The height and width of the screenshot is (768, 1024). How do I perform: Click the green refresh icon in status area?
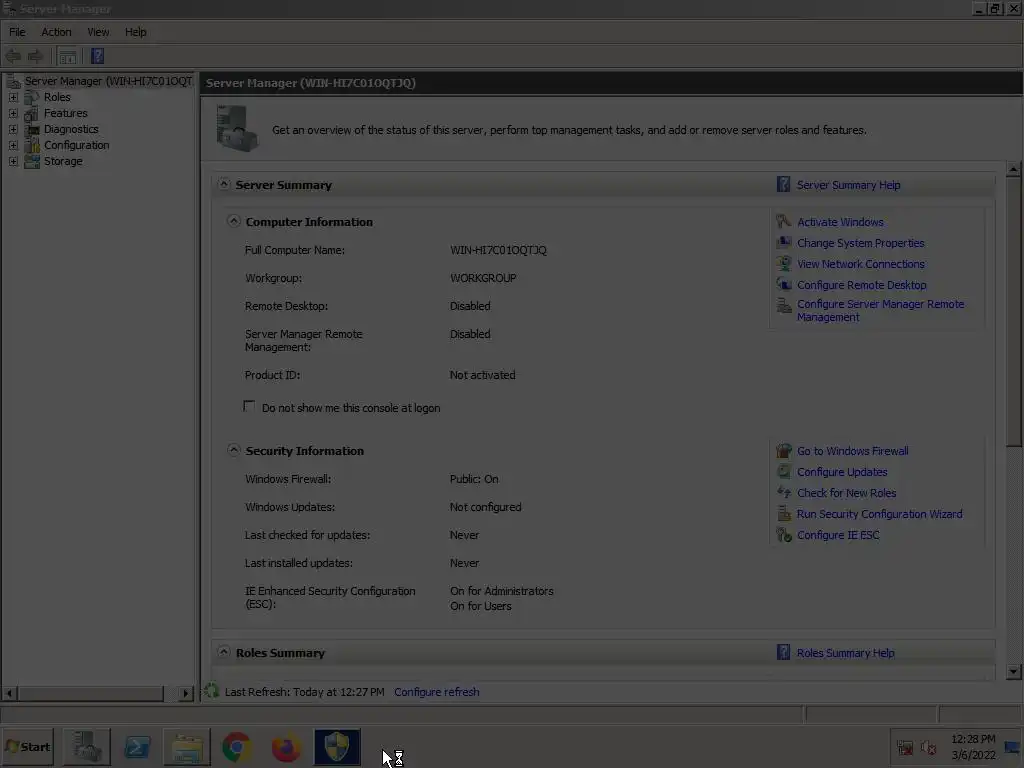point(211,690)
